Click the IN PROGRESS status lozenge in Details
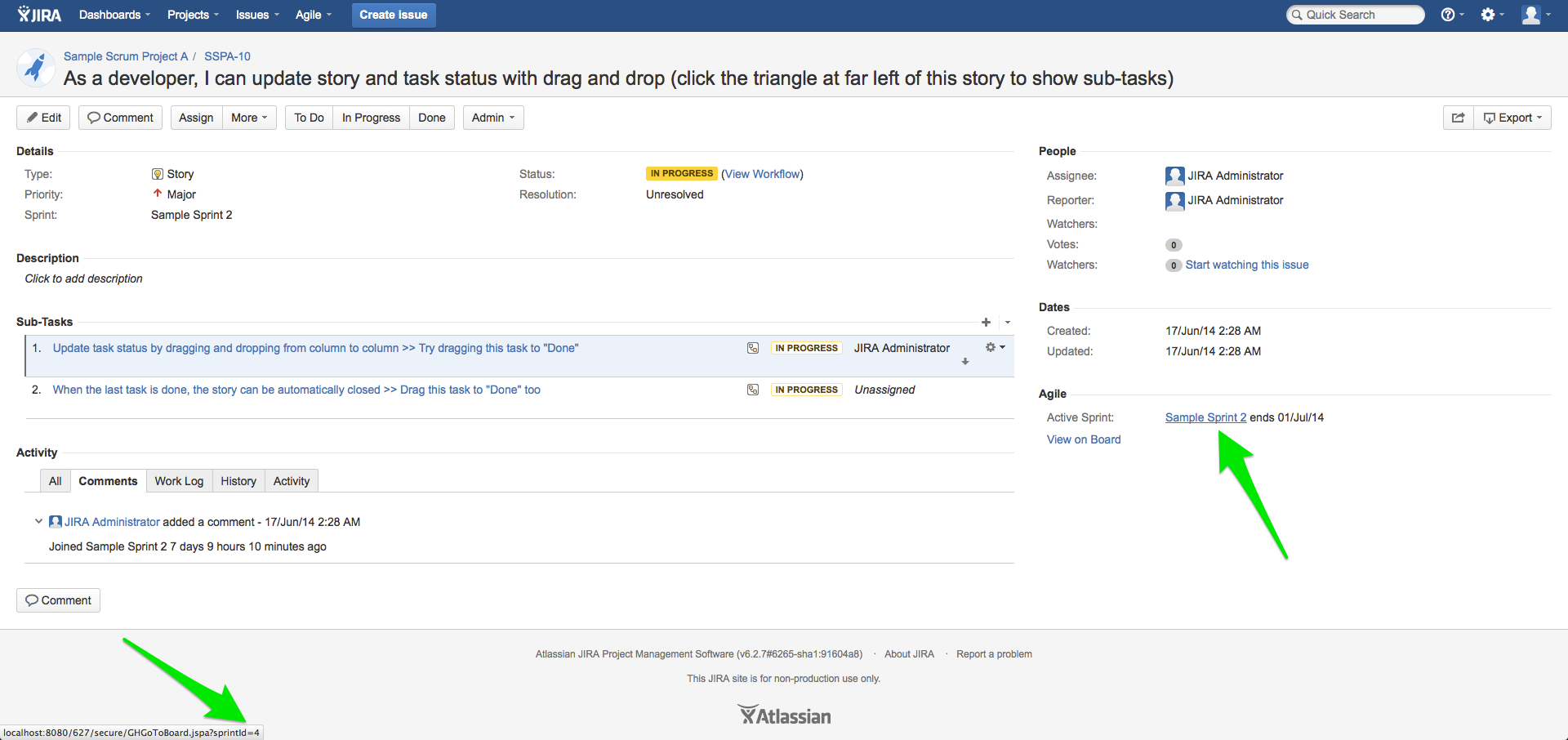1568x740 pixels. click(x=682, y=174)
